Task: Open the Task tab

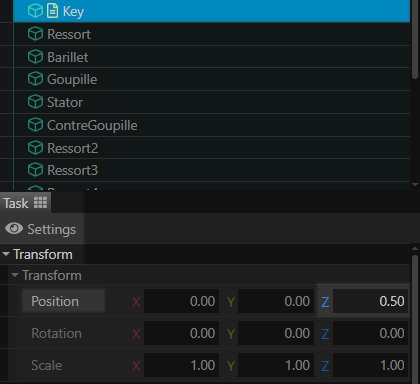Action: click(x=25, y=203)
